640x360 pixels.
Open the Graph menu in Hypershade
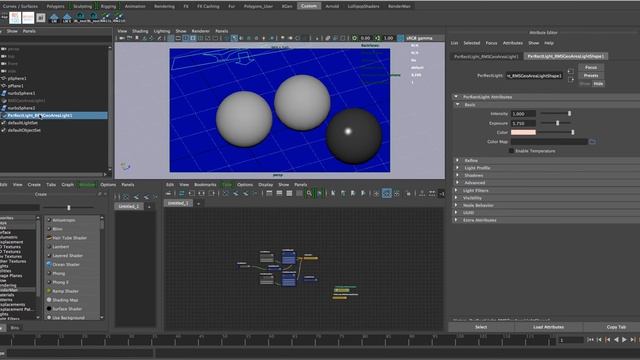coord(67,184)
